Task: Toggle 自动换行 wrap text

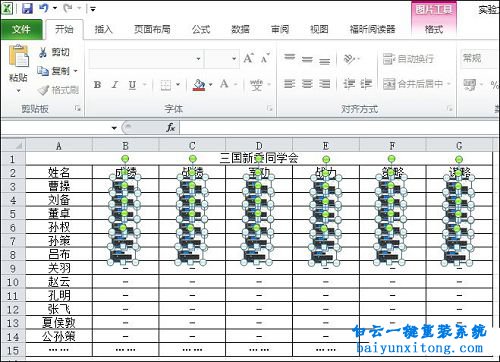Action: click(x=408, y=59)
